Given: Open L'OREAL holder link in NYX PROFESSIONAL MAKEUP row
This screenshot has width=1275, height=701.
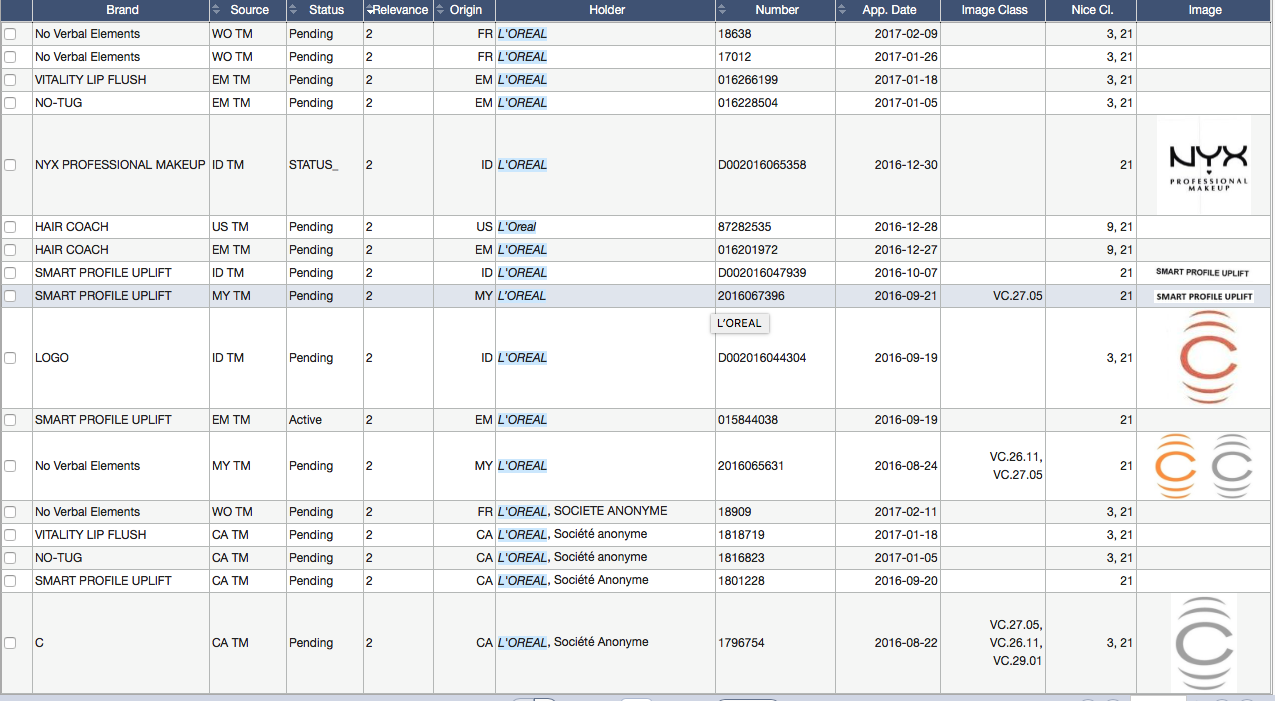Looking at the screenshot, I should (x=522, y=165).
